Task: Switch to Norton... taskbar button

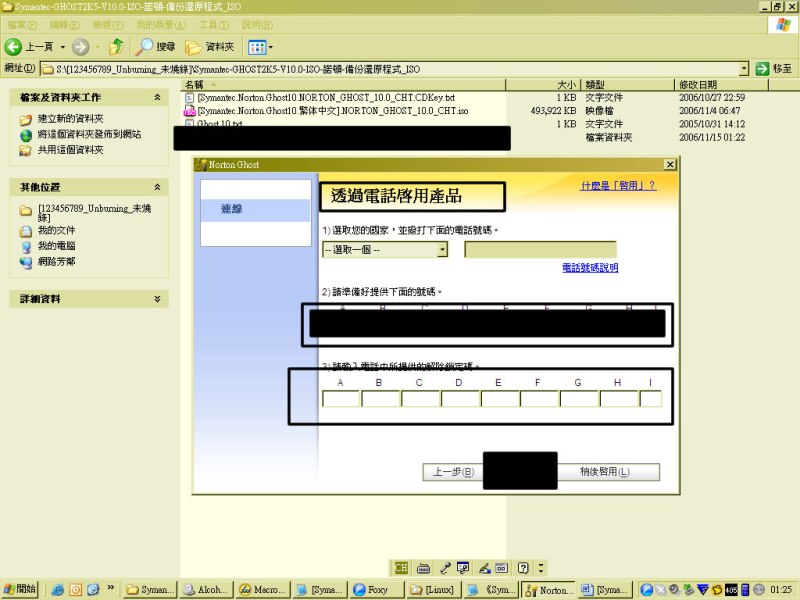Action: point(548,590)
